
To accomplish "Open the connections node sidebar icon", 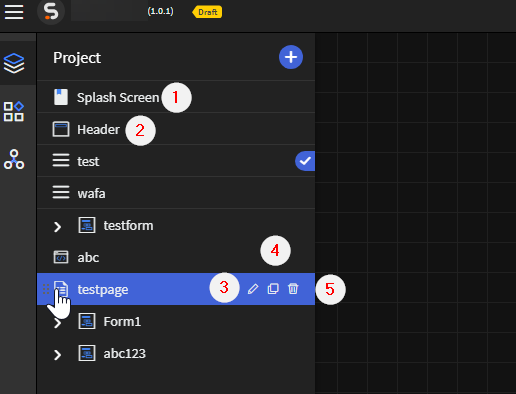I will click(x=14, y=159).
